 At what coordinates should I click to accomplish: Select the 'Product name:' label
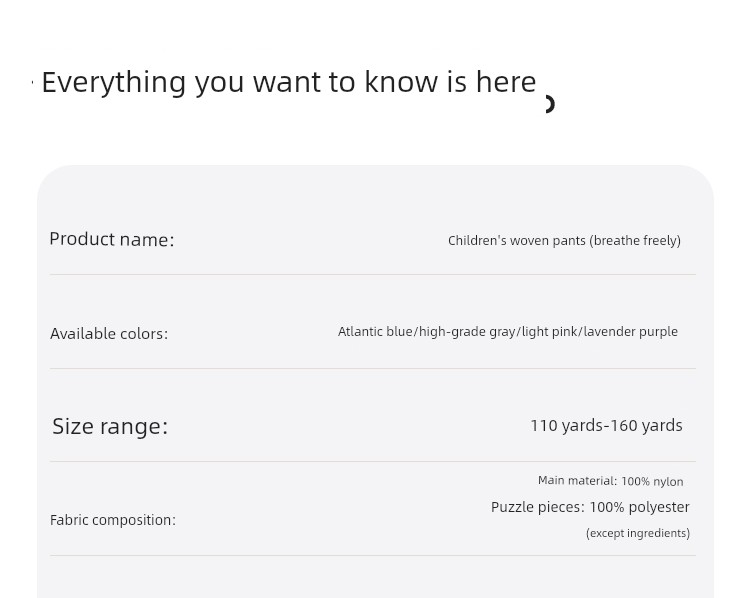tap(112, 239)
